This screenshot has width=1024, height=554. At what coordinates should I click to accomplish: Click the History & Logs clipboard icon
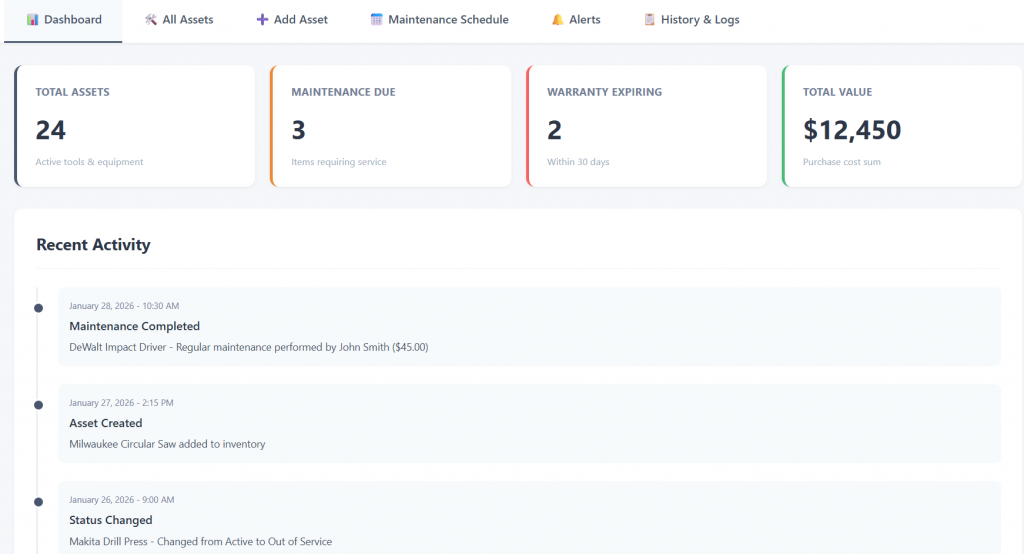click(650, 20)
